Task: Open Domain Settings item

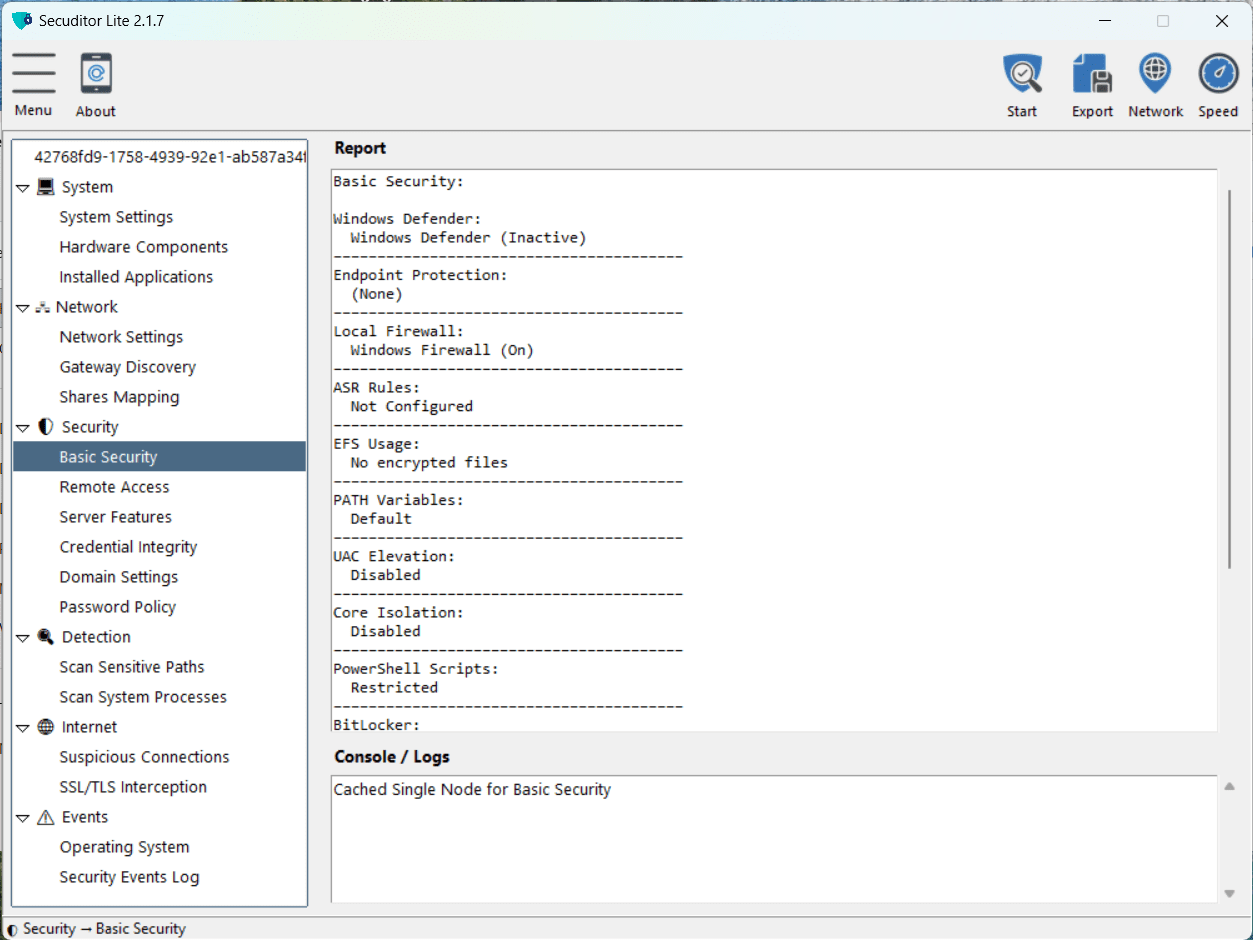Action: click(119, 577)
